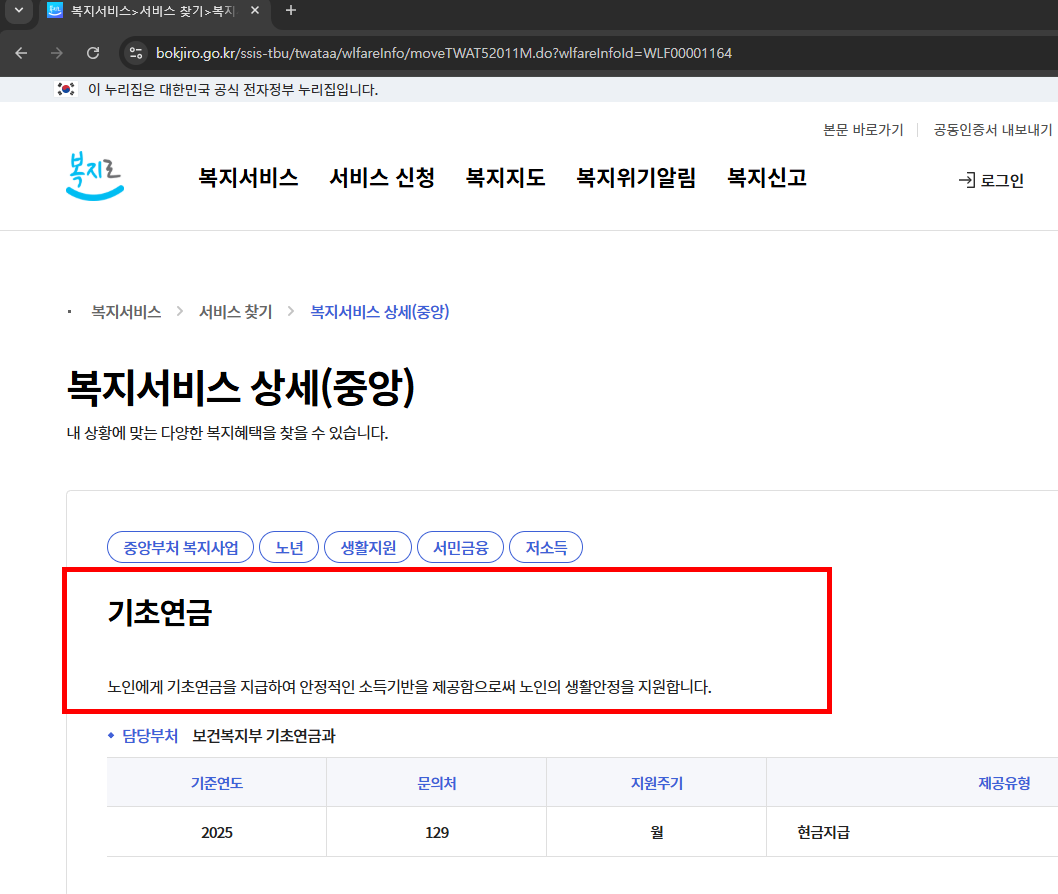This screenshot has height=894, width=1058.
Task: Click the 기준연도 table header
Action: (x=216, y=782)
